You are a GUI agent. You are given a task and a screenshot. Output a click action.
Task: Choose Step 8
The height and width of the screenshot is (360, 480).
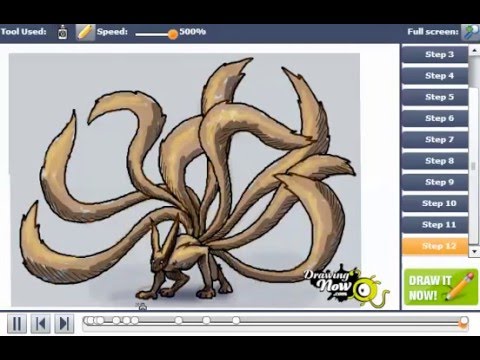(435, 161)
